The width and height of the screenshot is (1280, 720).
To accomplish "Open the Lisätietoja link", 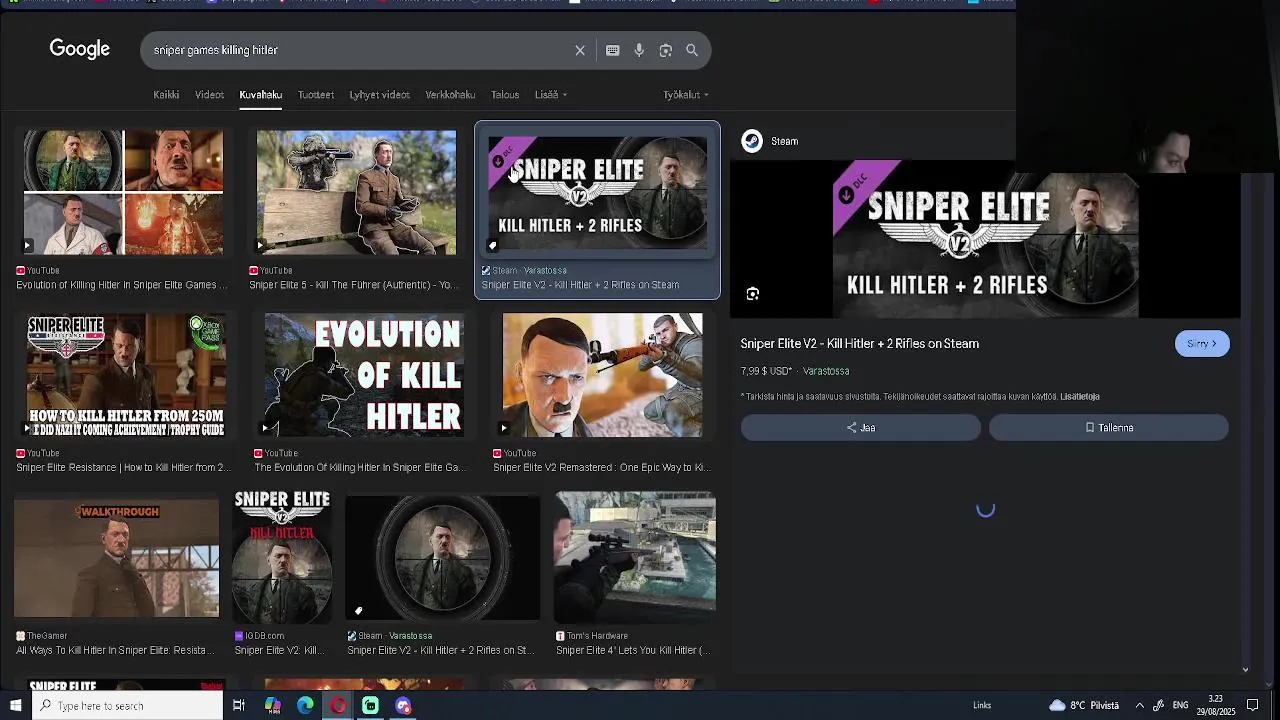I will (1080, 397).
